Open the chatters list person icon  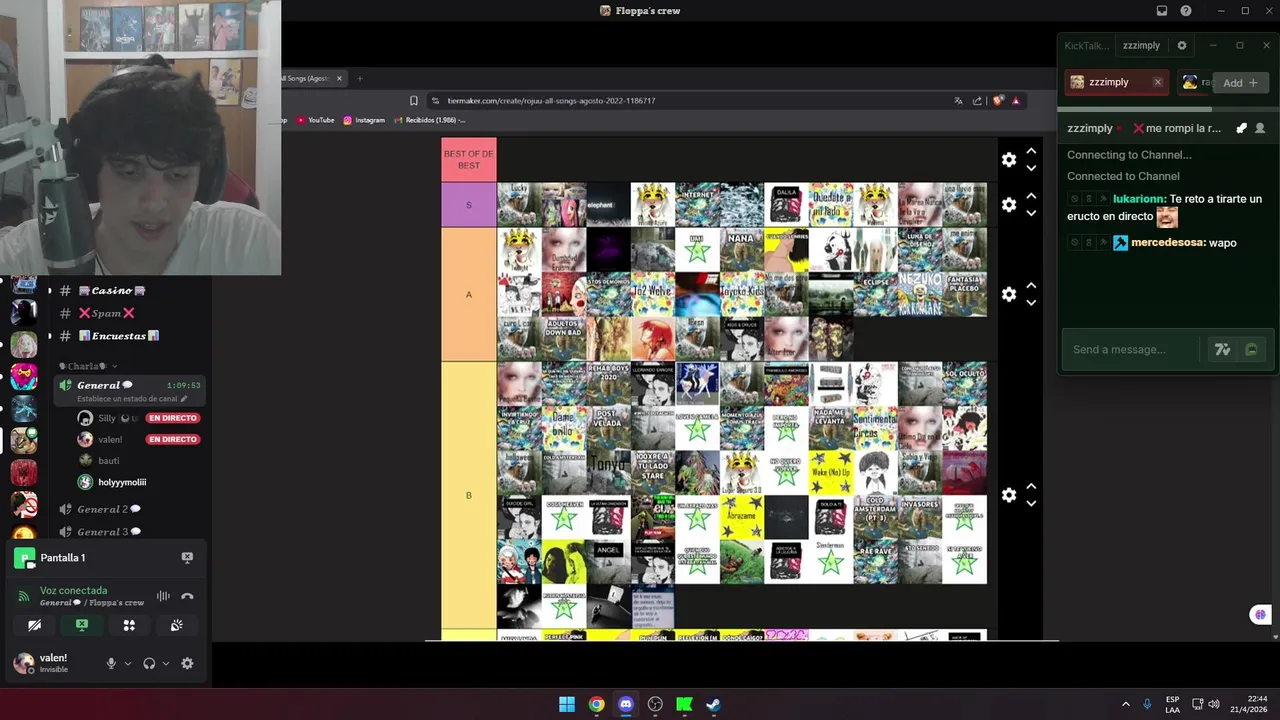tap(1260, 128)
